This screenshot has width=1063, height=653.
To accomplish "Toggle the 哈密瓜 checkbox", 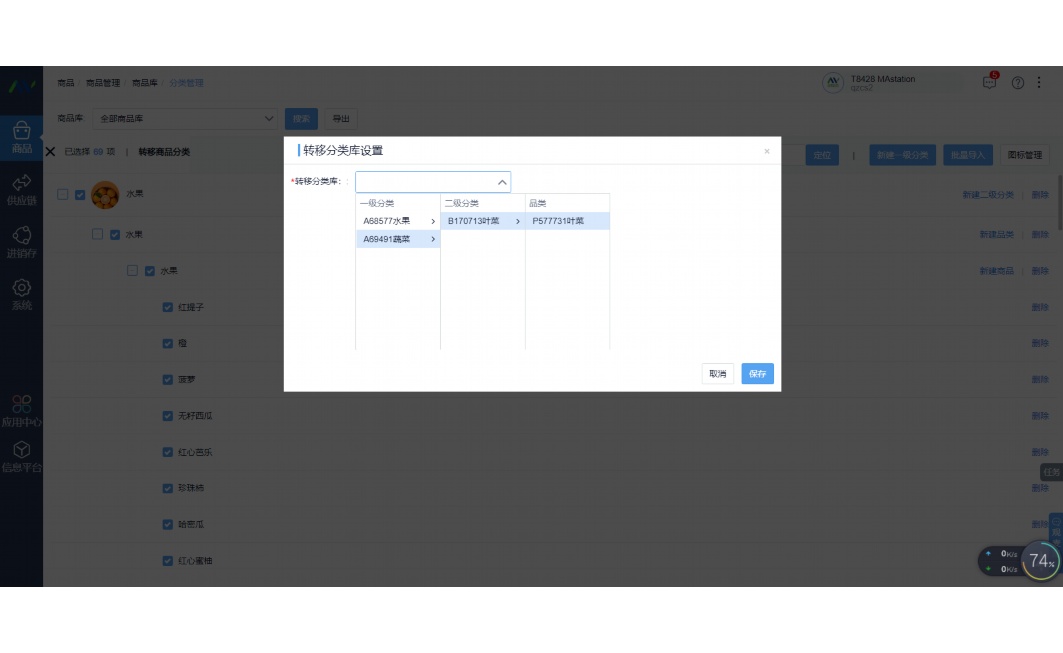I will pos(168,524).
